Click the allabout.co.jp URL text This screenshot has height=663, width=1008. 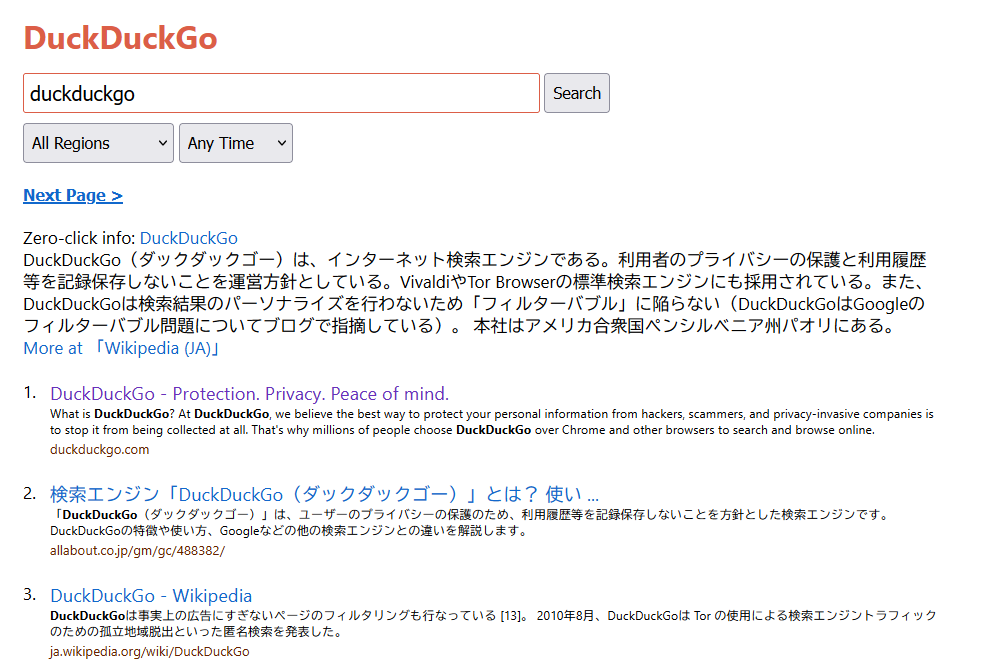[x=137, y=550]
